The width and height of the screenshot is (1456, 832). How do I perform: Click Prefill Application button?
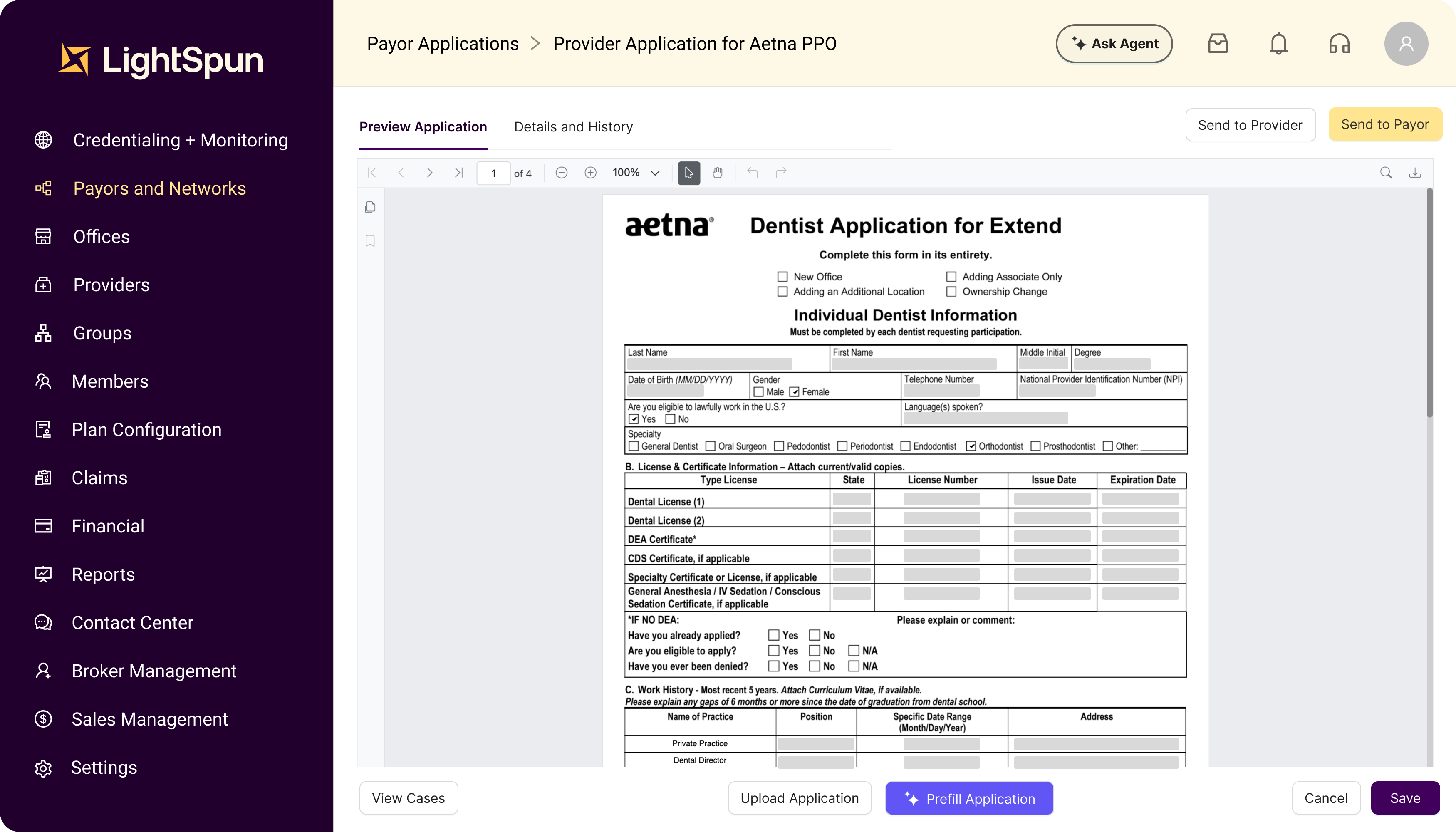(x=969, y=798)
